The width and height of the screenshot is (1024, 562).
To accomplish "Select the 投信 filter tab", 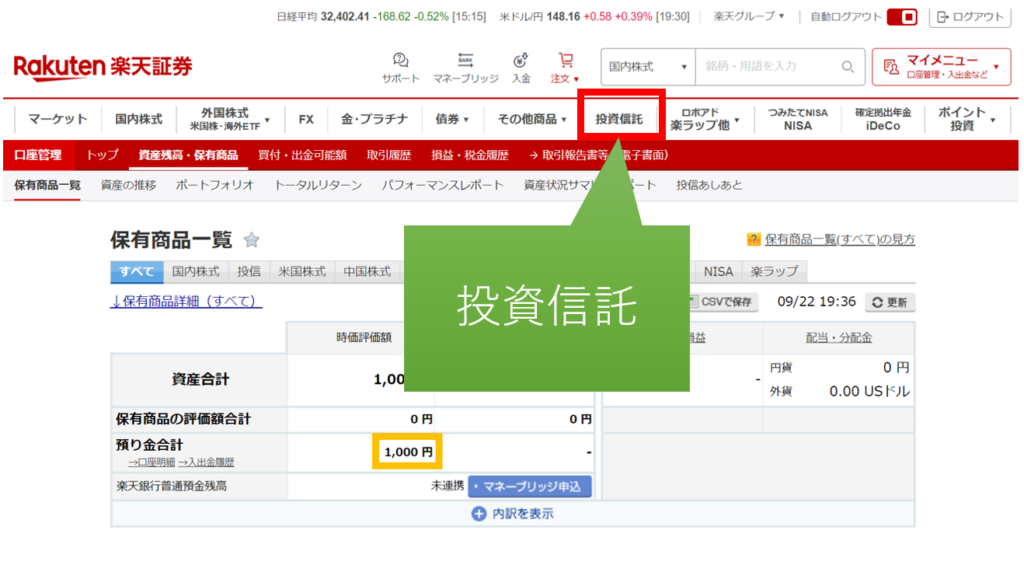I will click(x=249, y=272).
